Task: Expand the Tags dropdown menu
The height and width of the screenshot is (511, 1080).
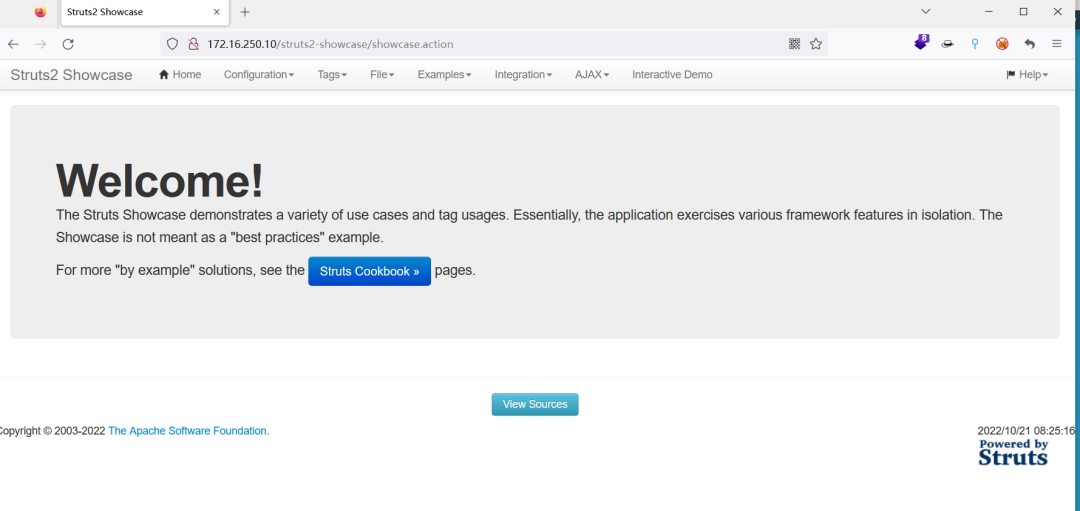Action: coord(332,74)
